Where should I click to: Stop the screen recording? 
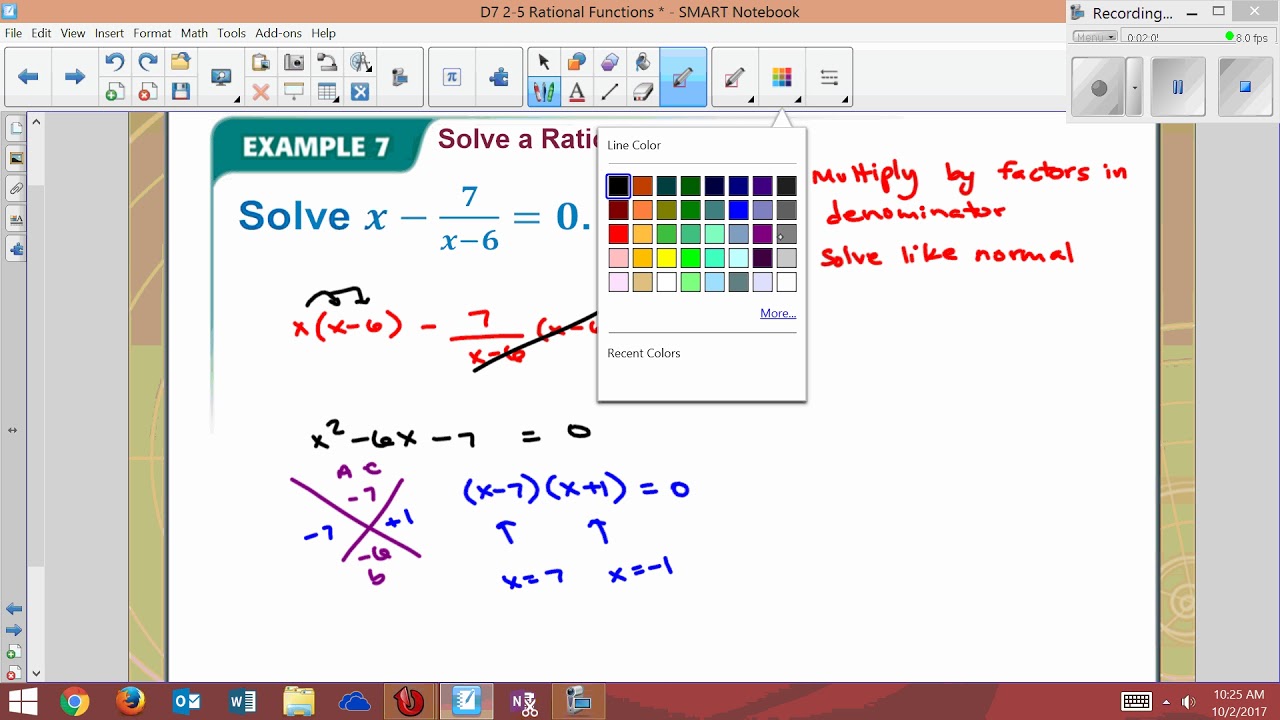(x=1245, y=87)
